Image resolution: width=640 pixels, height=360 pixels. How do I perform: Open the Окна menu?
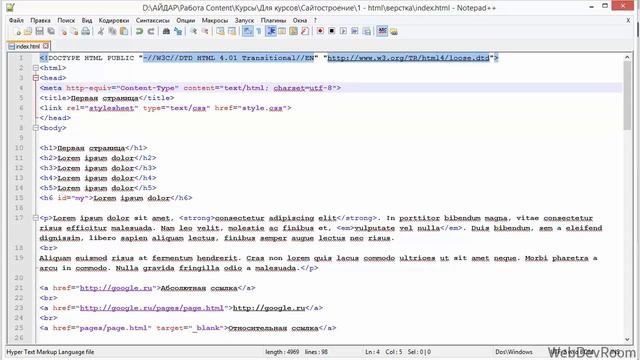point(300,20)
